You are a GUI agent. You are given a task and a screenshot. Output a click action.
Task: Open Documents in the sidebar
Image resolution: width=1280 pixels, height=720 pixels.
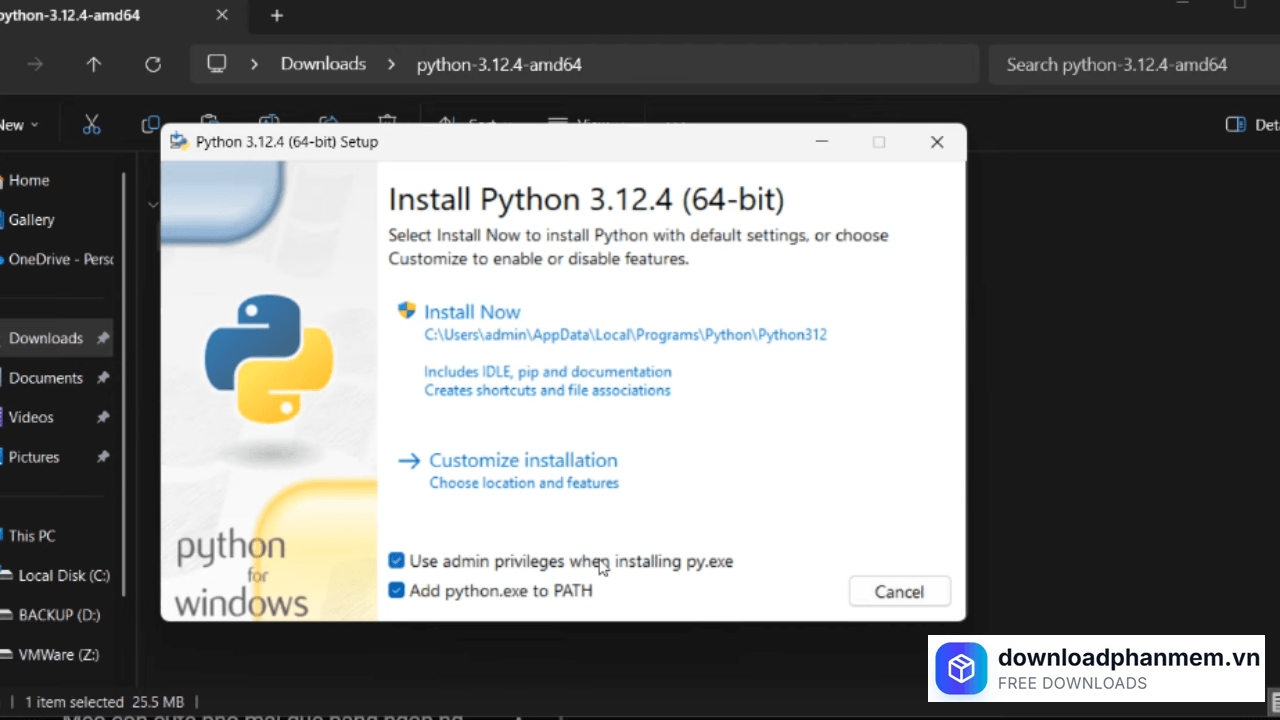pyautogui.click(x=46, y=378)
